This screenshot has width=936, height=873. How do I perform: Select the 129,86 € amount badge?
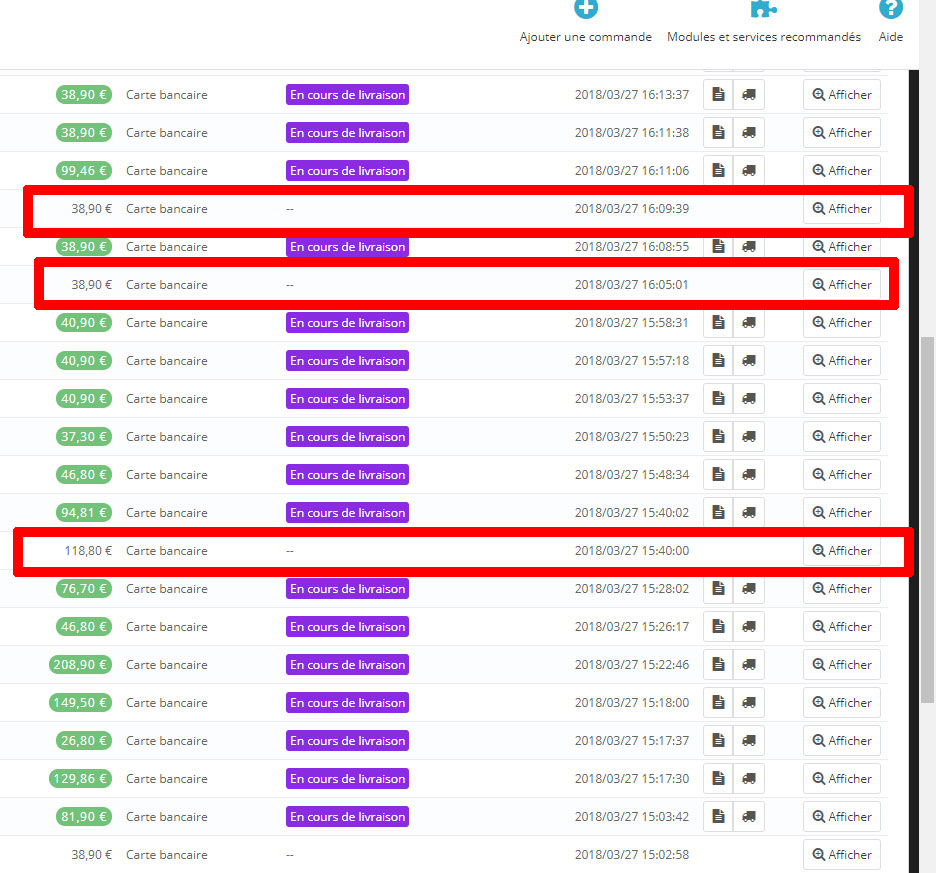pos(80,779)
